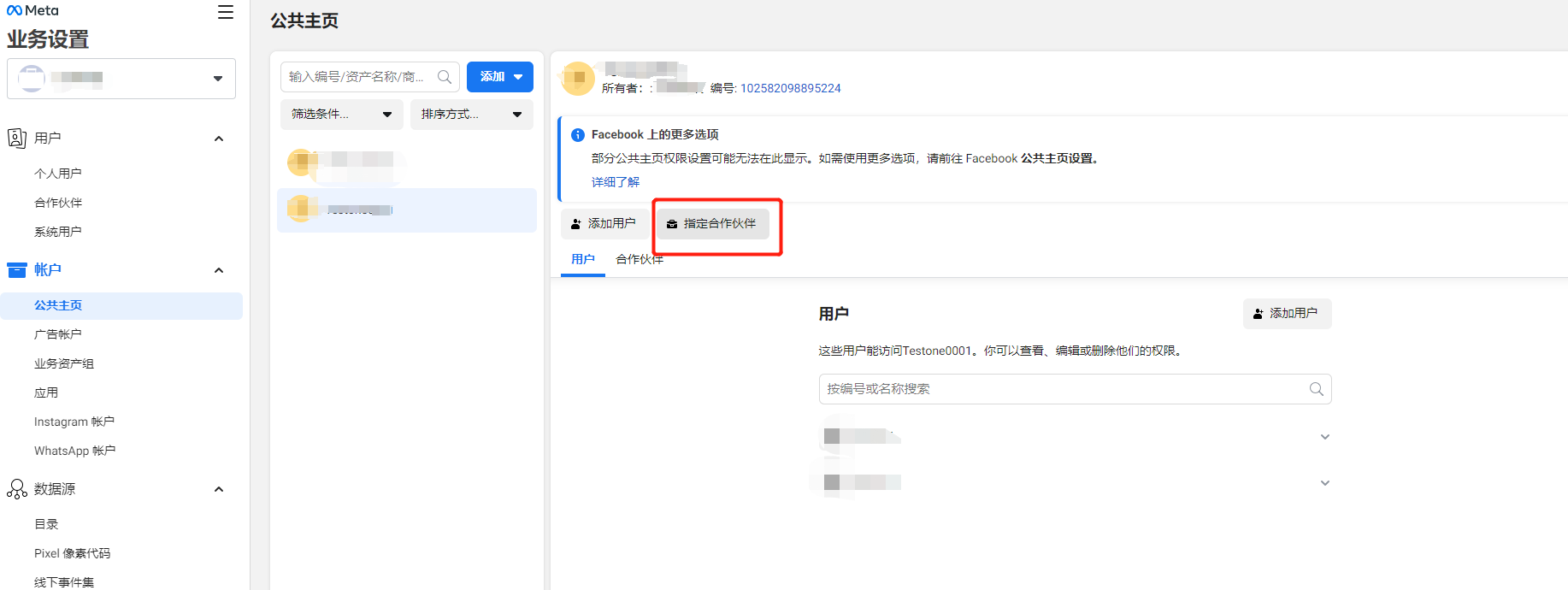This screenshot has height=590, width=1568.
Task: Open 个人用户 in the sidebar
Action: click(x=58, y=174)
